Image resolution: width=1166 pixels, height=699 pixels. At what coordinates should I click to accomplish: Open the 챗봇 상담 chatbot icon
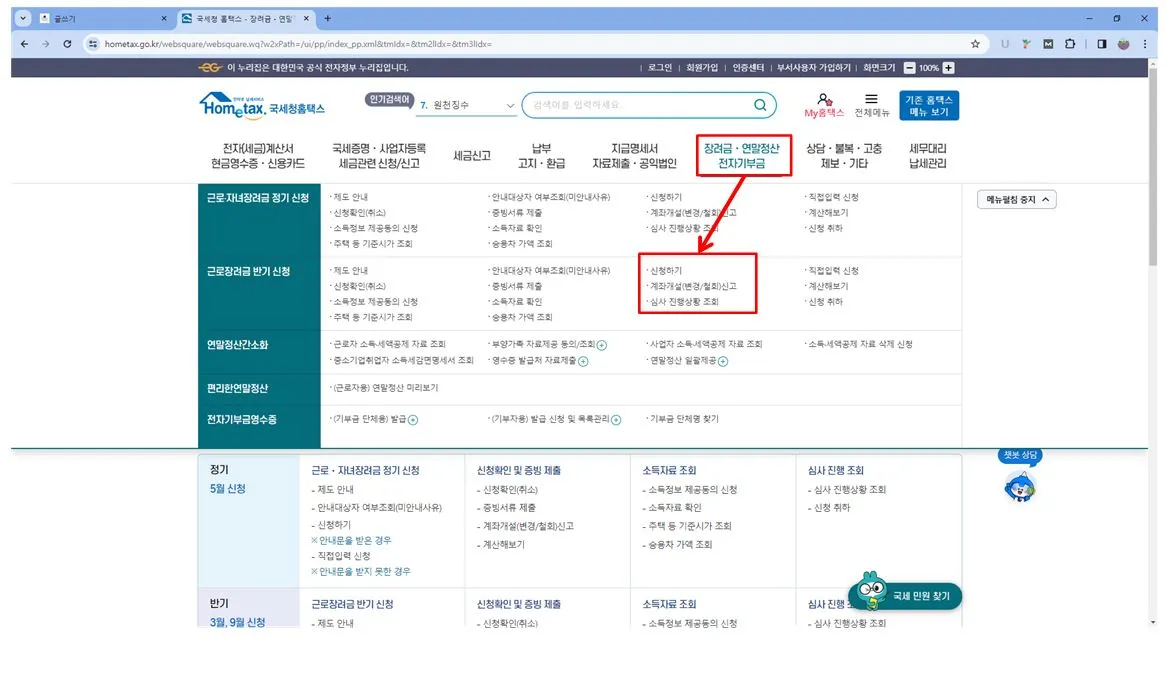pyautogui.click(x=1018, y=488)
